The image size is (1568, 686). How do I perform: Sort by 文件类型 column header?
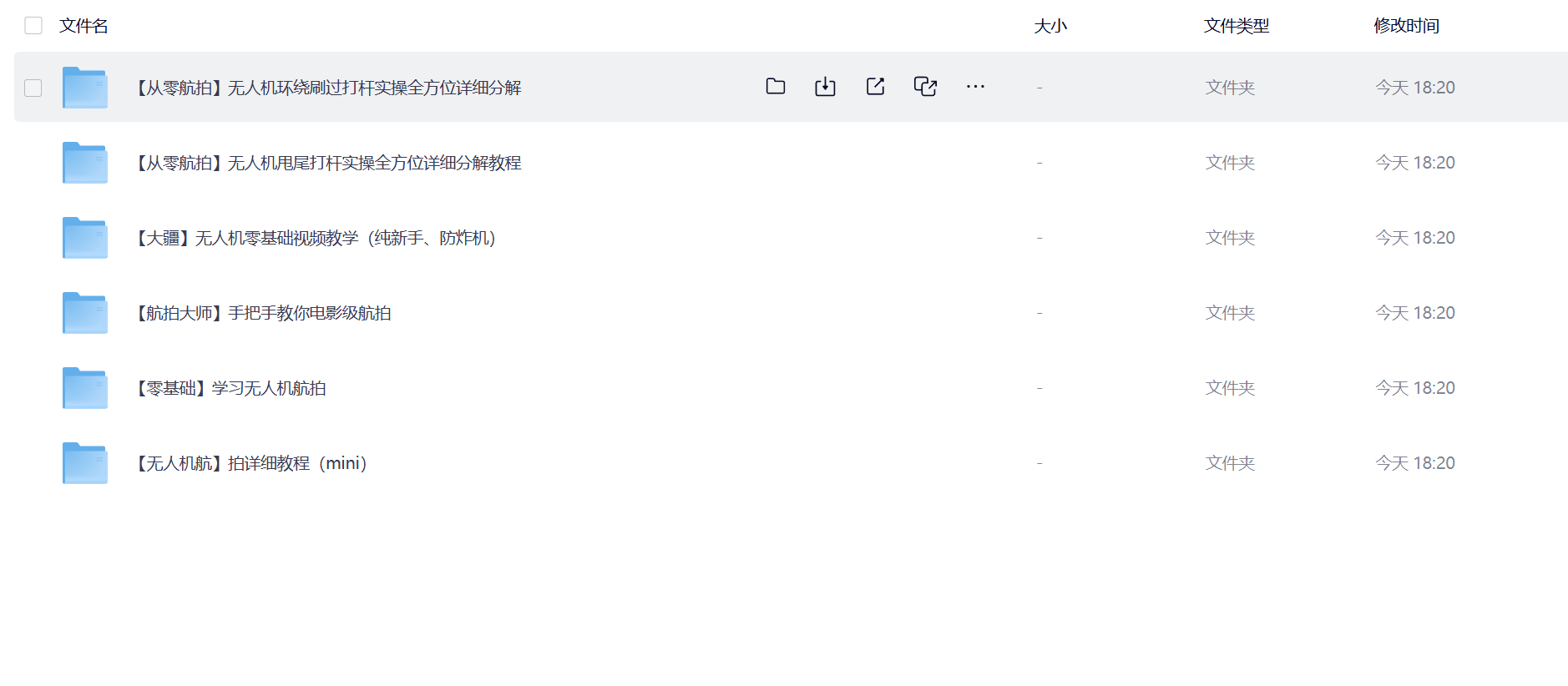pyautogui.click(x=1237, y=26)
